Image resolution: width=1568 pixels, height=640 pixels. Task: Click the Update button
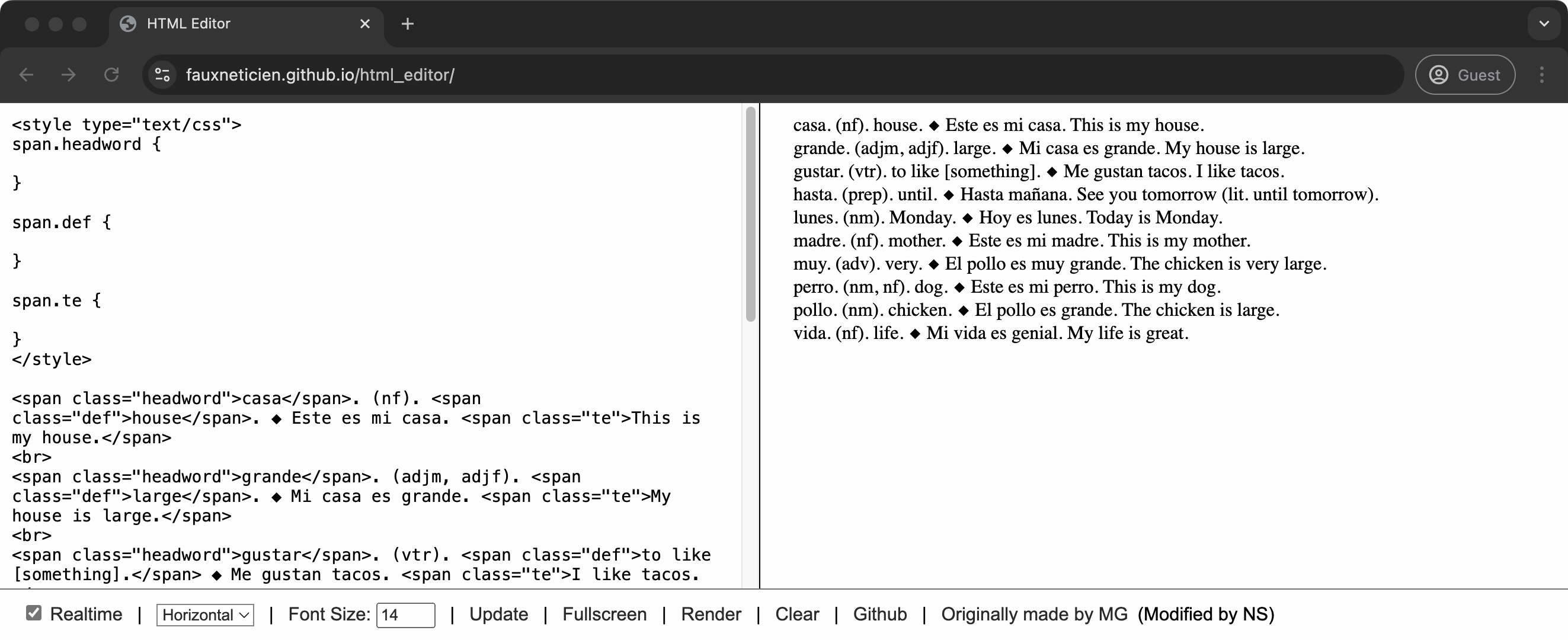point(498,615)
